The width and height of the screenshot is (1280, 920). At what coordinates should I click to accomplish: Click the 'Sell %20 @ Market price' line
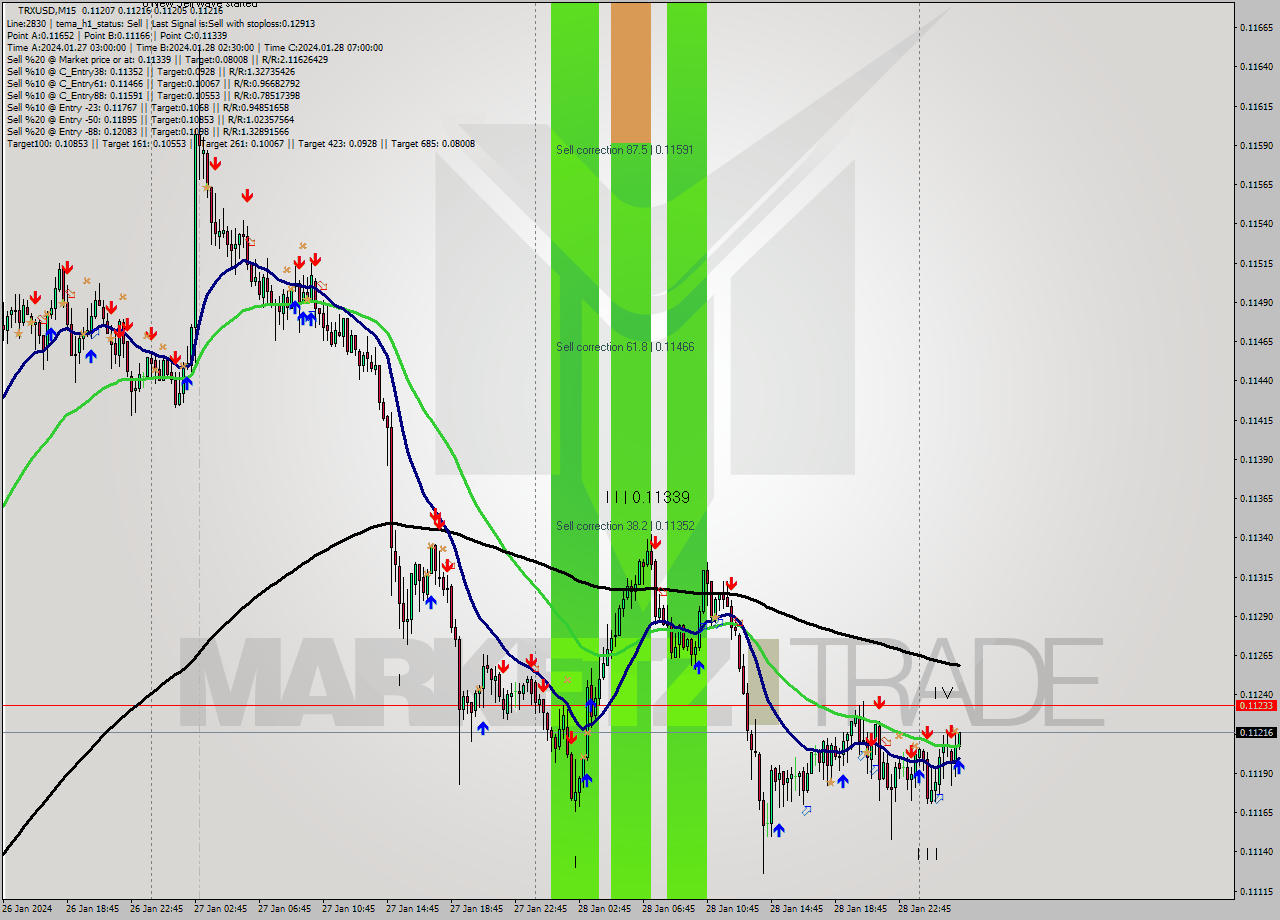tap(167, 59)
